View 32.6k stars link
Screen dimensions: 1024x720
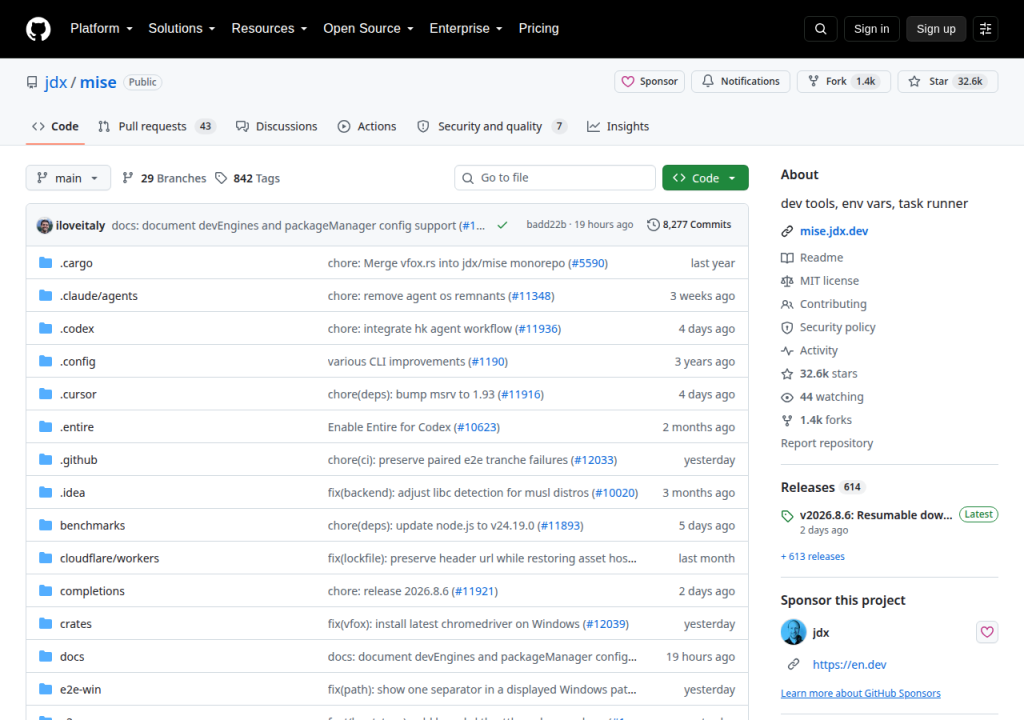point(819,374)
